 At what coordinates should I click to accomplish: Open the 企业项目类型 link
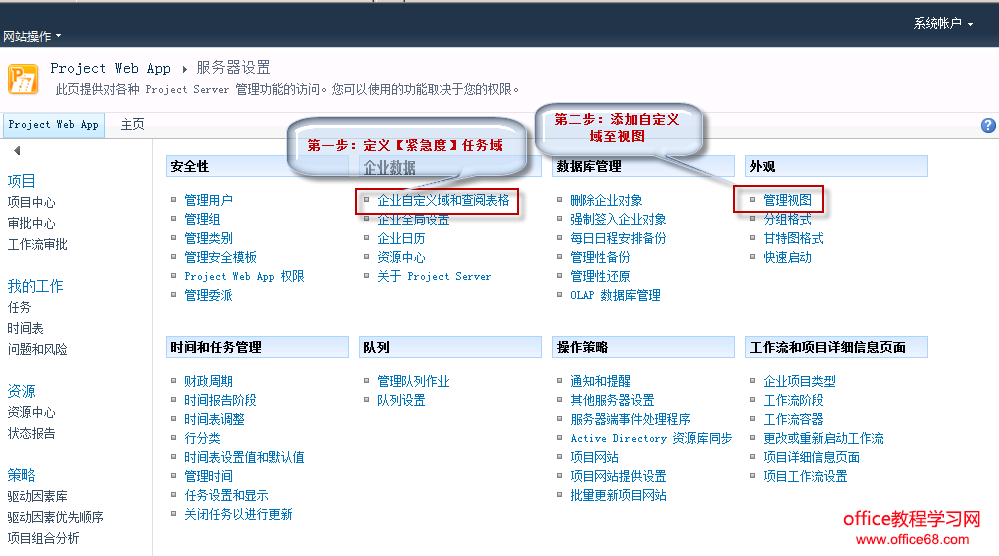click(x=800, y=381)
